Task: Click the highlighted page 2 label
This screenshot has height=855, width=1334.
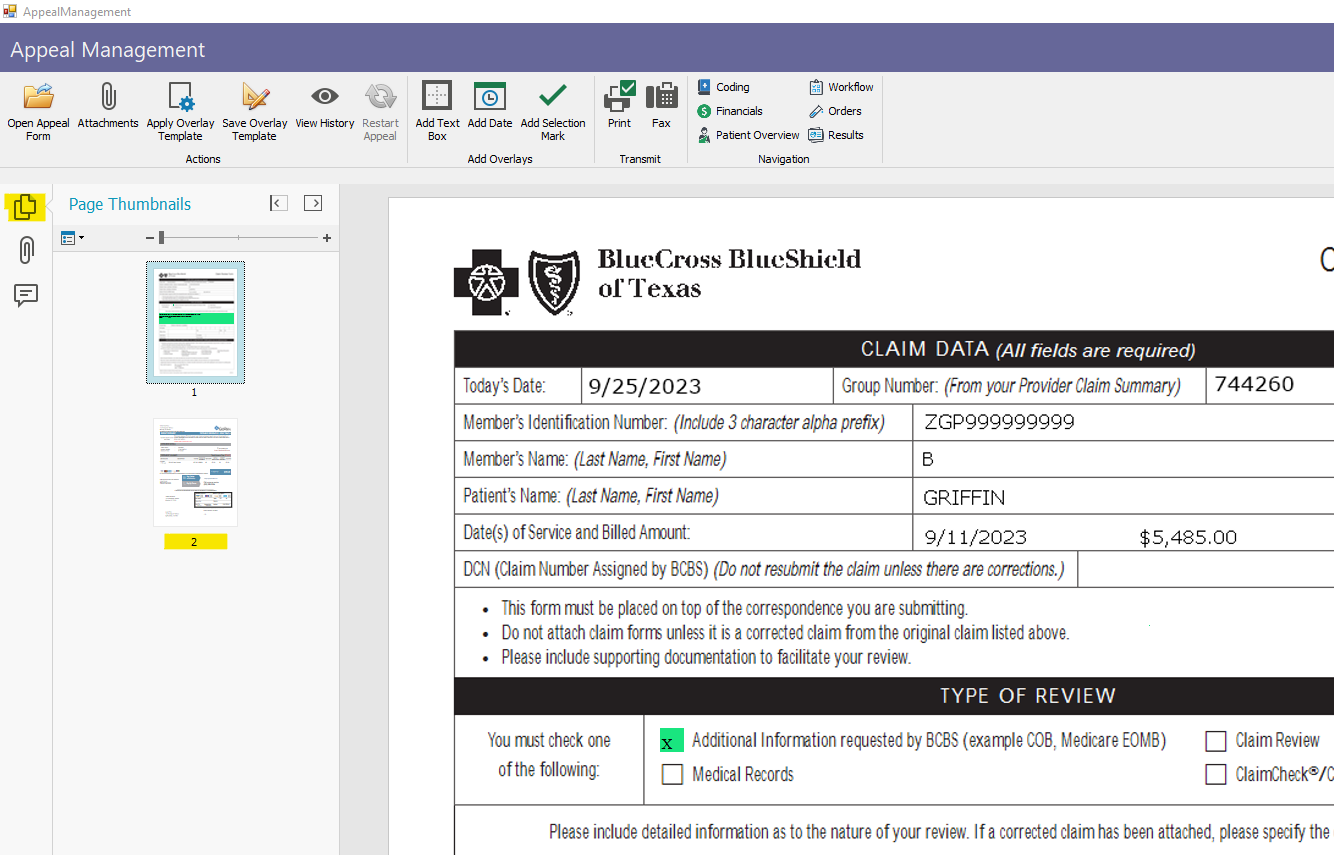Action: coord(195,541)
